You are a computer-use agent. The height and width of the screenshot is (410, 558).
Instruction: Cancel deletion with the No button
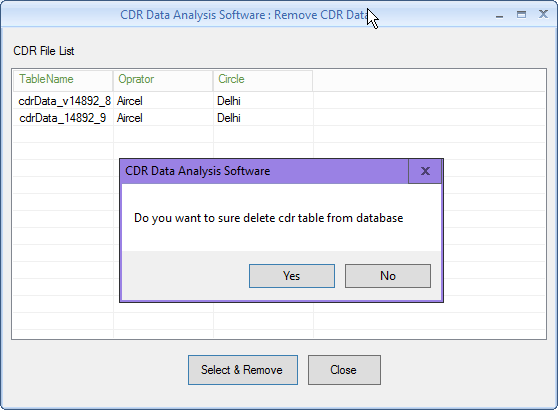pos(388,276)
